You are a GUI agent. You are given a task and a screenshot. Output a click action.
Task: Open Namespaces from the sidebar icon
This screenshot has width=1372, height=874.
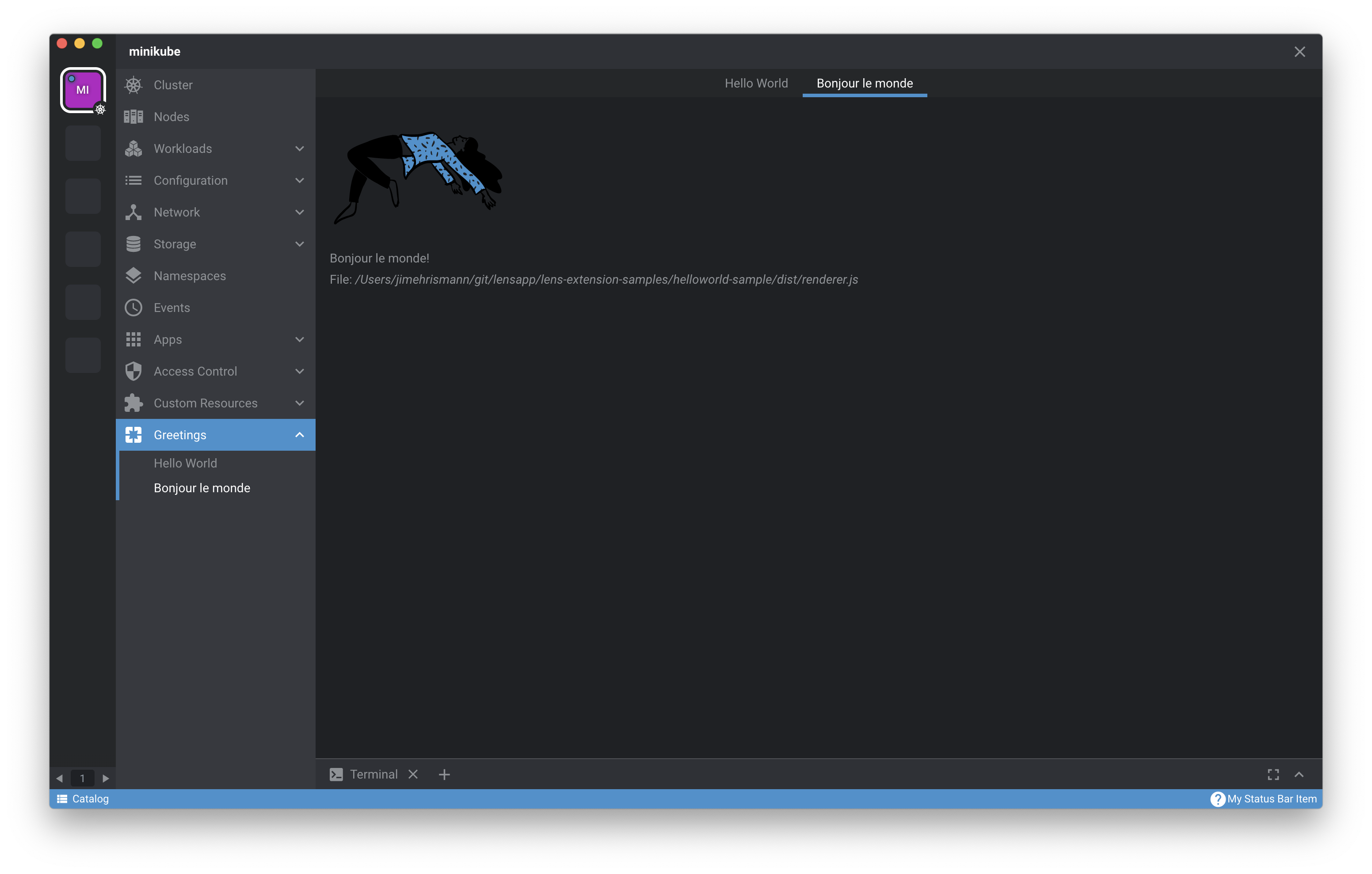point(133,275)
